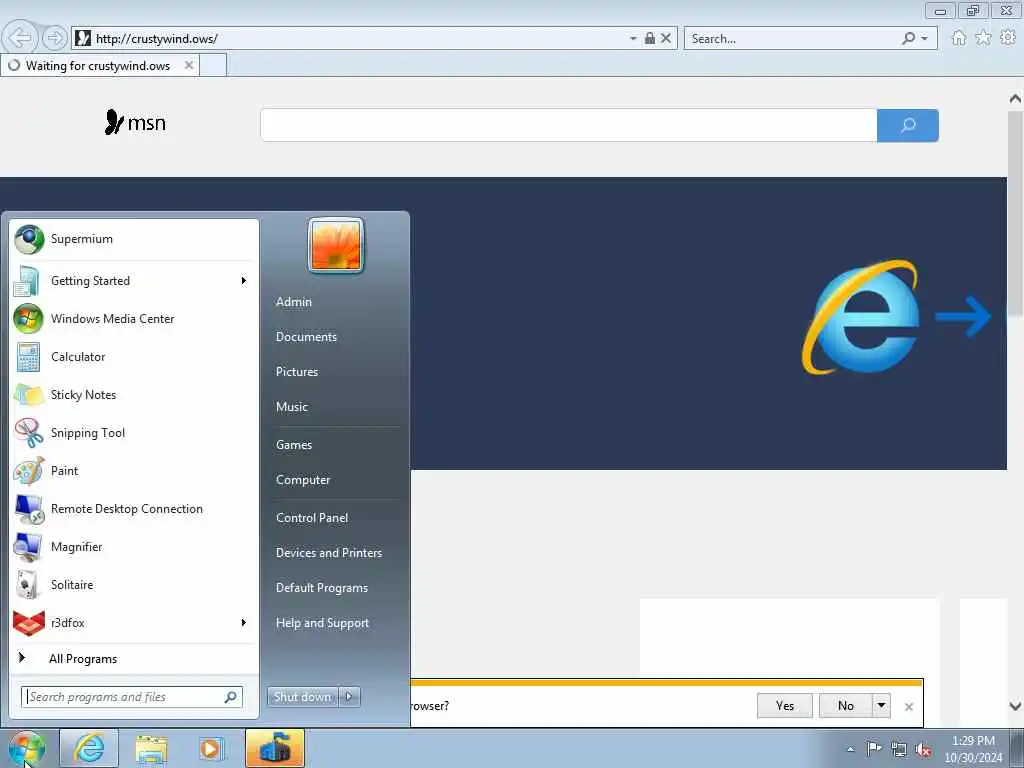Click the network tray icon
This screenshot has width=1024, height=768.
point(899,749)
